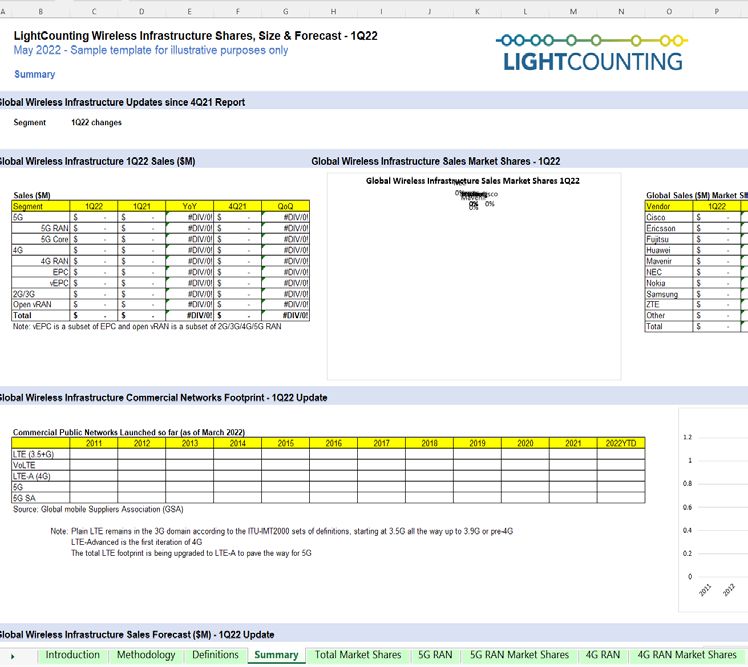
Task: Open the Definitions sheet tab
Action: click(215, 655)
